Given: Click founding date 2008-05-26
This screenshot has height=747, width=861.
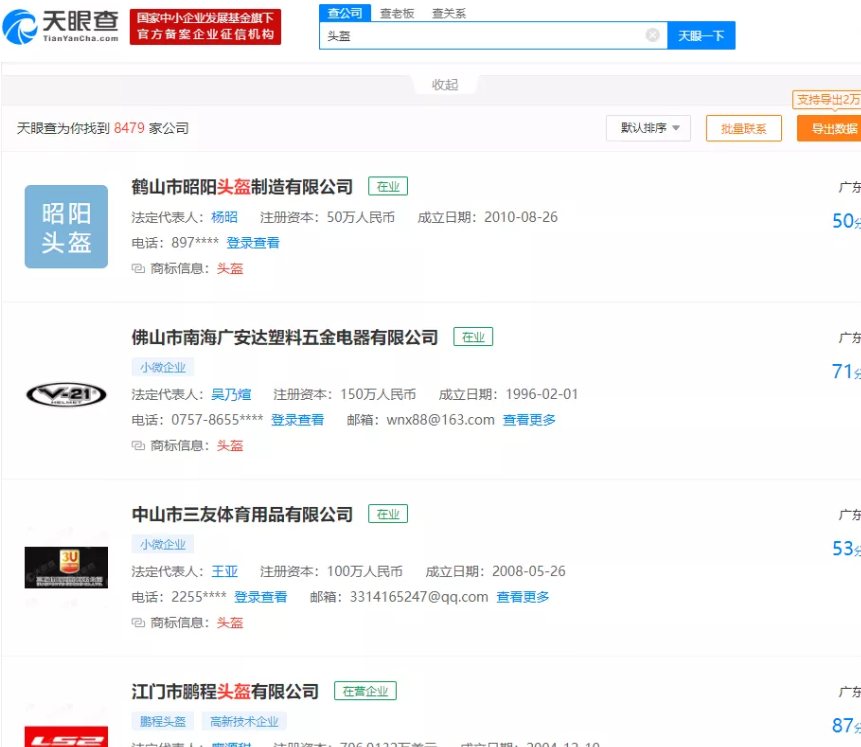Looking at the screenshot, I should [x=529, y=572].
